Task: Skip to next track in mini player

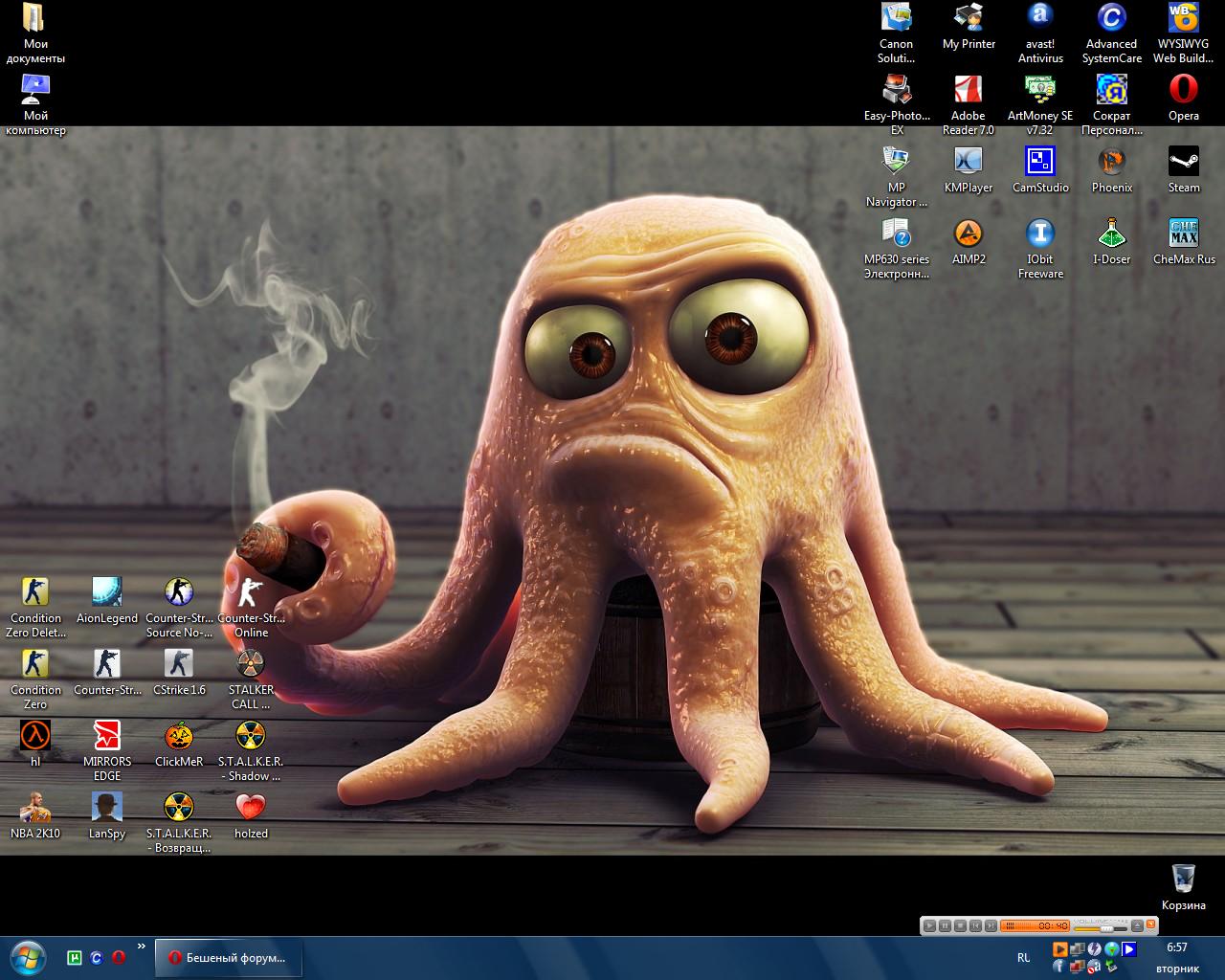Action: pos(991,925)
